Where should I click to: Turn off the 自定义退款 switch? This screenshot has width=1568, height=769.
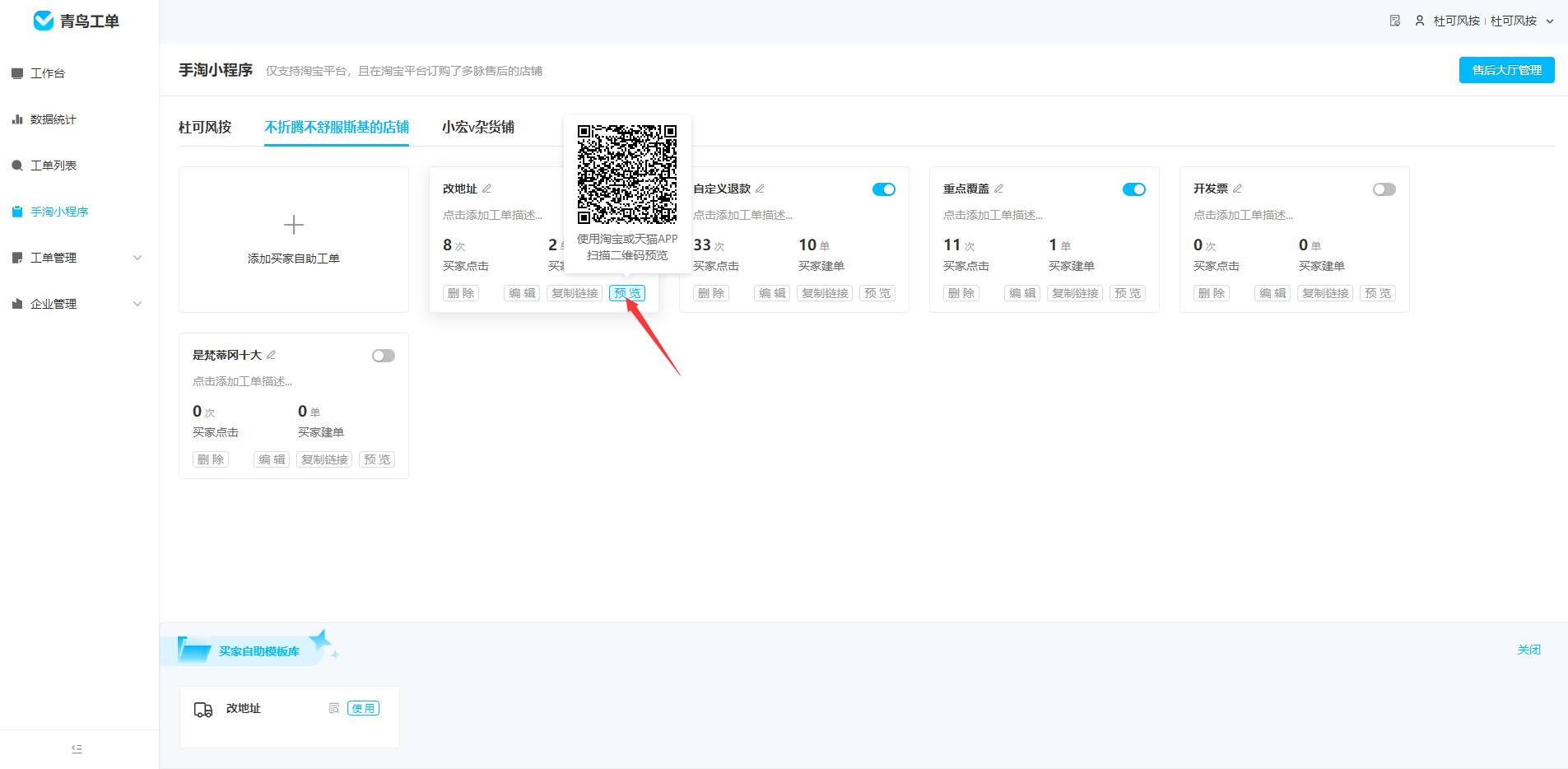(x=884, y=189)
